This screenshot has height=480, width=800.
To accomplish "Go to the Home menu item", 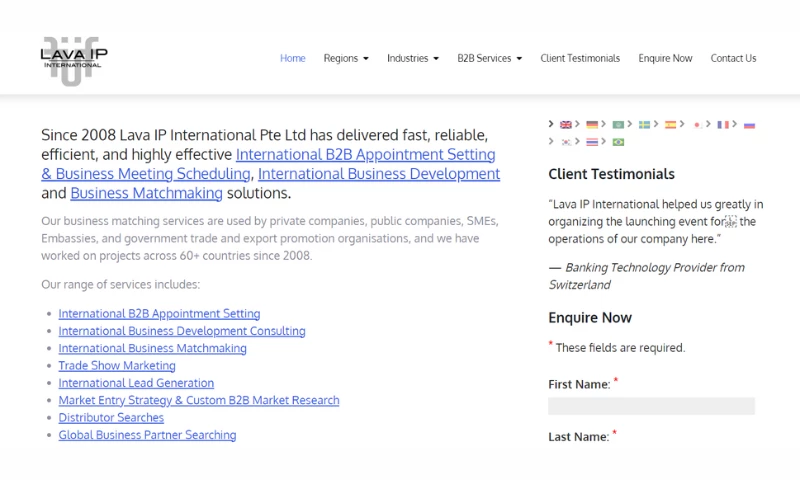I will [x=292, y=58].
